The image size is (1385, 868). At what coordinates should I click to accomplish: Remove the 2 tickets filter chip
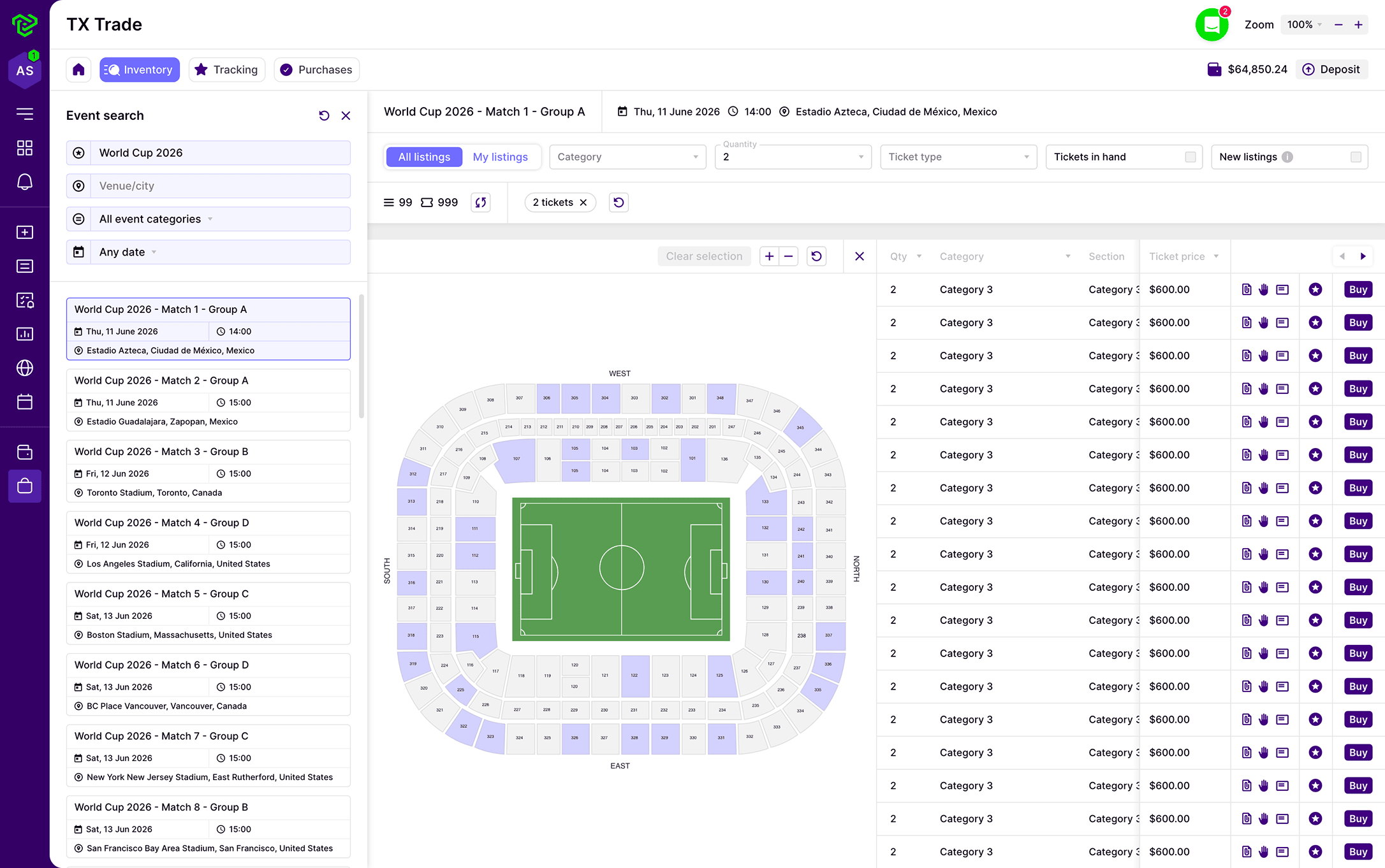[x=583, y=203]
